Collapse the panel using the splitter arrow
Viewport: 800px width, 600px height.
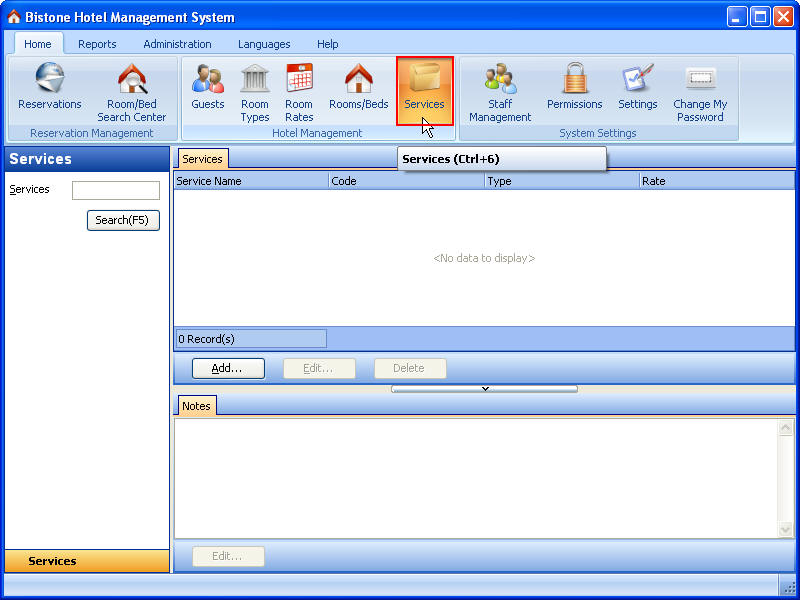[485, 389]
